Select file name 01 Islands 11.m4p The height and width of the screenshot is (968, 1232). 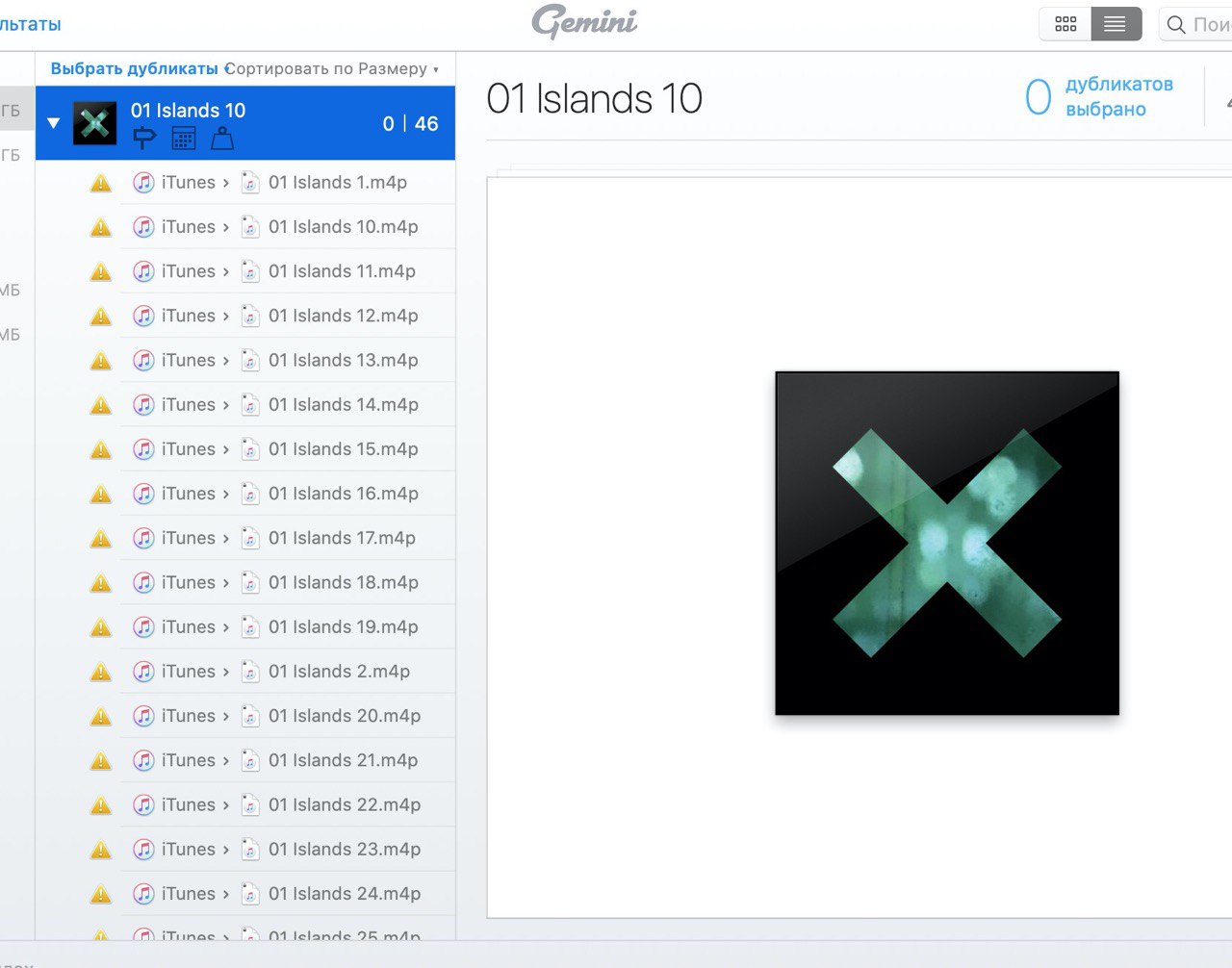coord(343,270)
